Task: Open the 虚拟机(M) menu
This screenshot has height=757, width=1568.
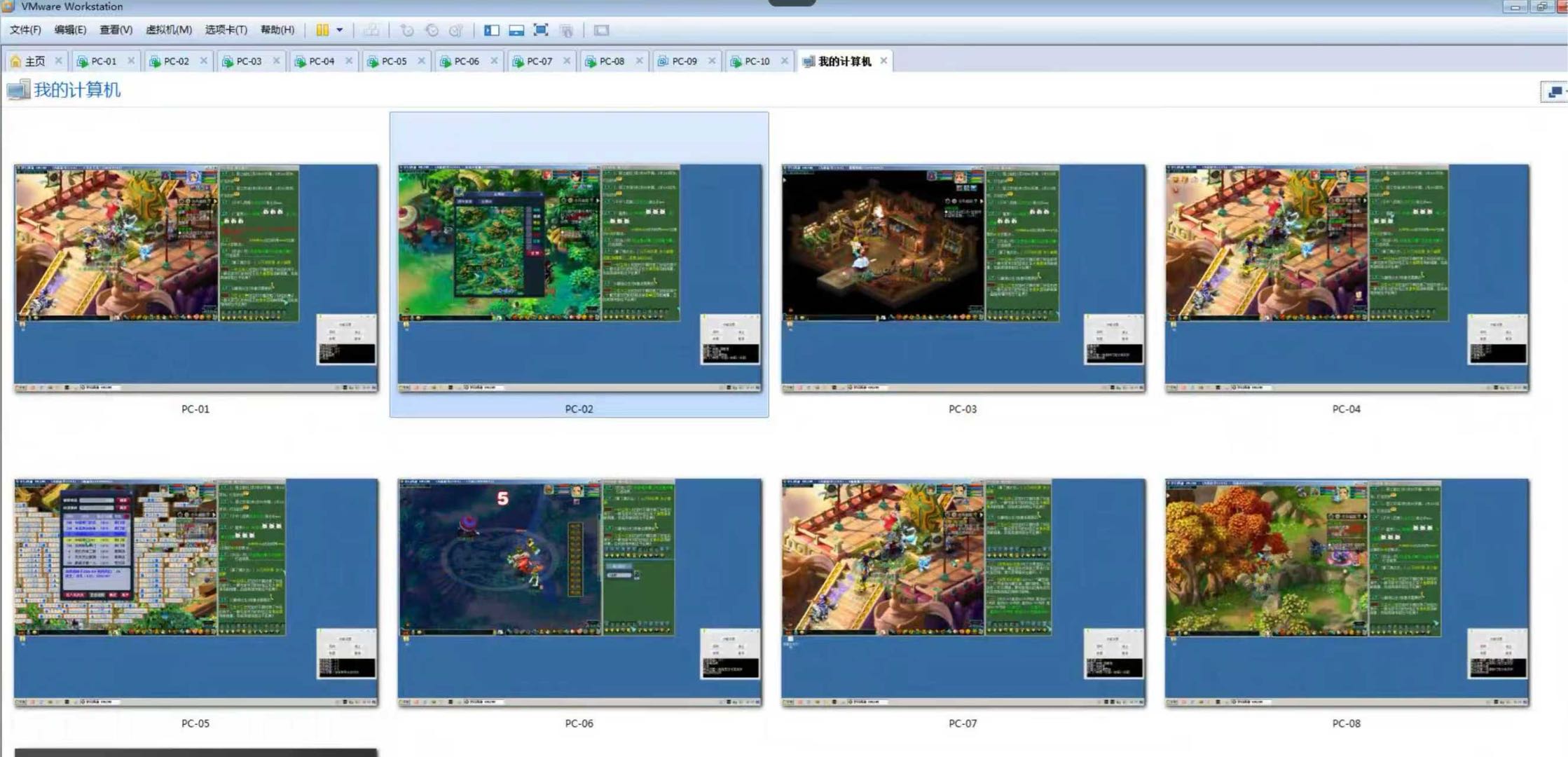Action: click(x=168, y=30)
